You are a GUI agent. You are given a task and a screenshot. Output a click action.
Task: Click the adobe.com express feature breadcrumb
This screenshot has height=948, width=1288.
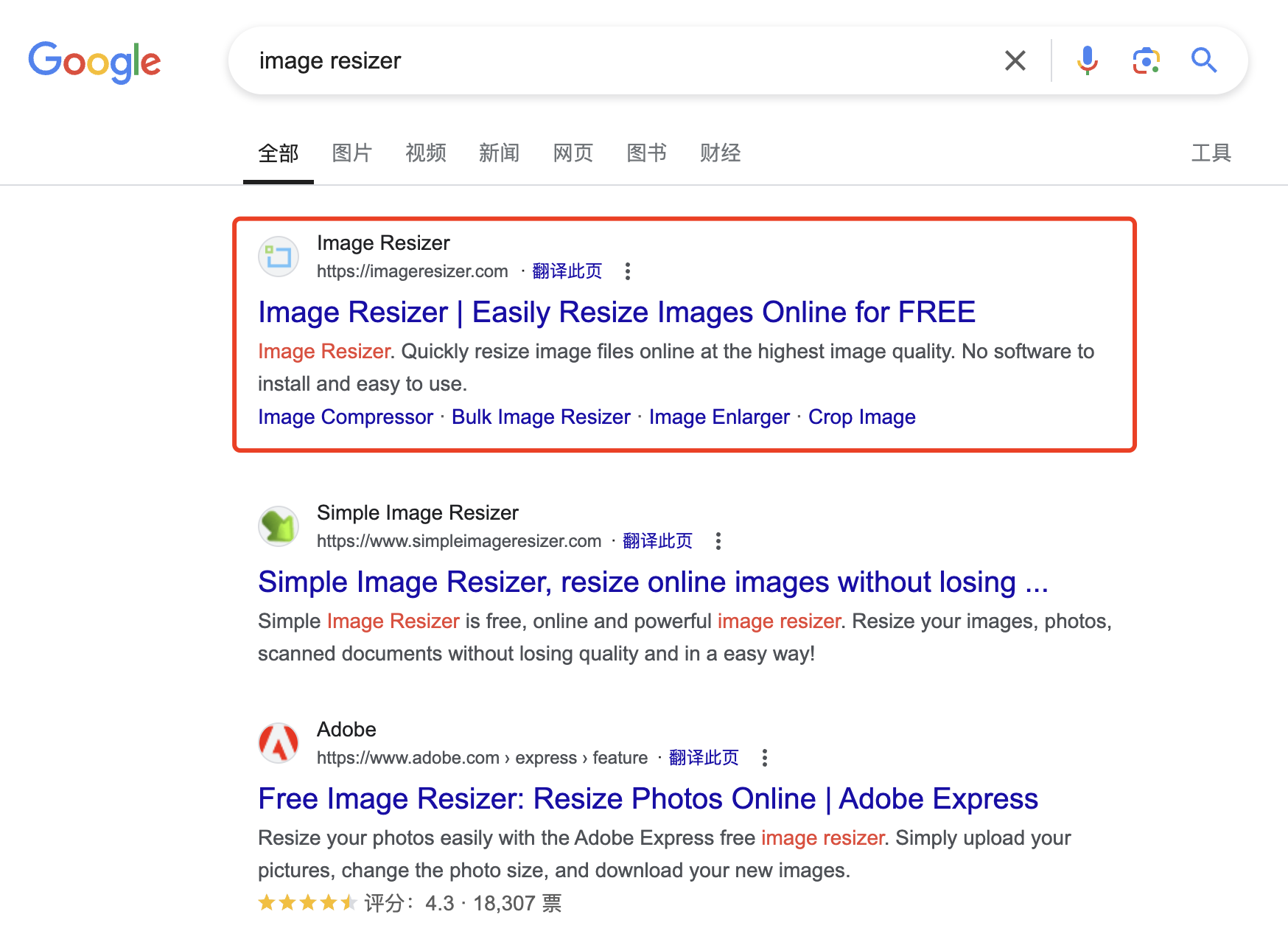(482, 758)
